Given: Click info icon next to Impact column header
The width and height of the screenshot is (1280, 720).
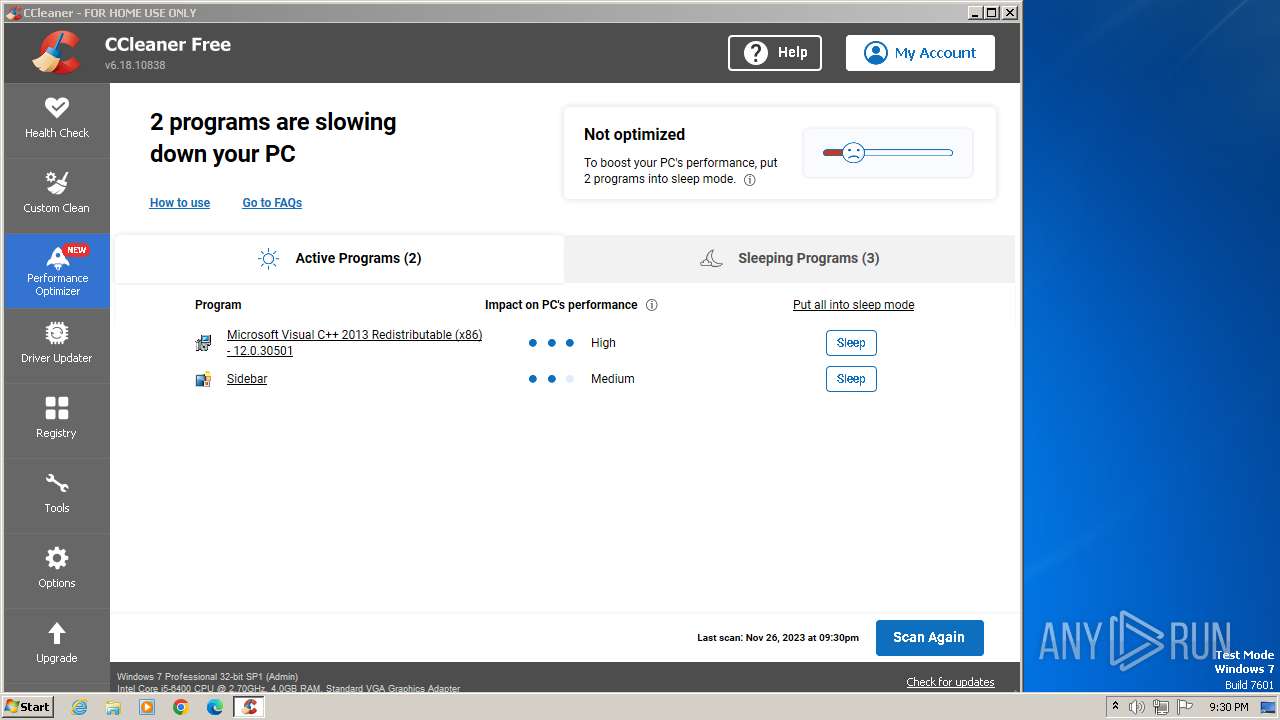Looking at the screenshot, I should 652,305.
